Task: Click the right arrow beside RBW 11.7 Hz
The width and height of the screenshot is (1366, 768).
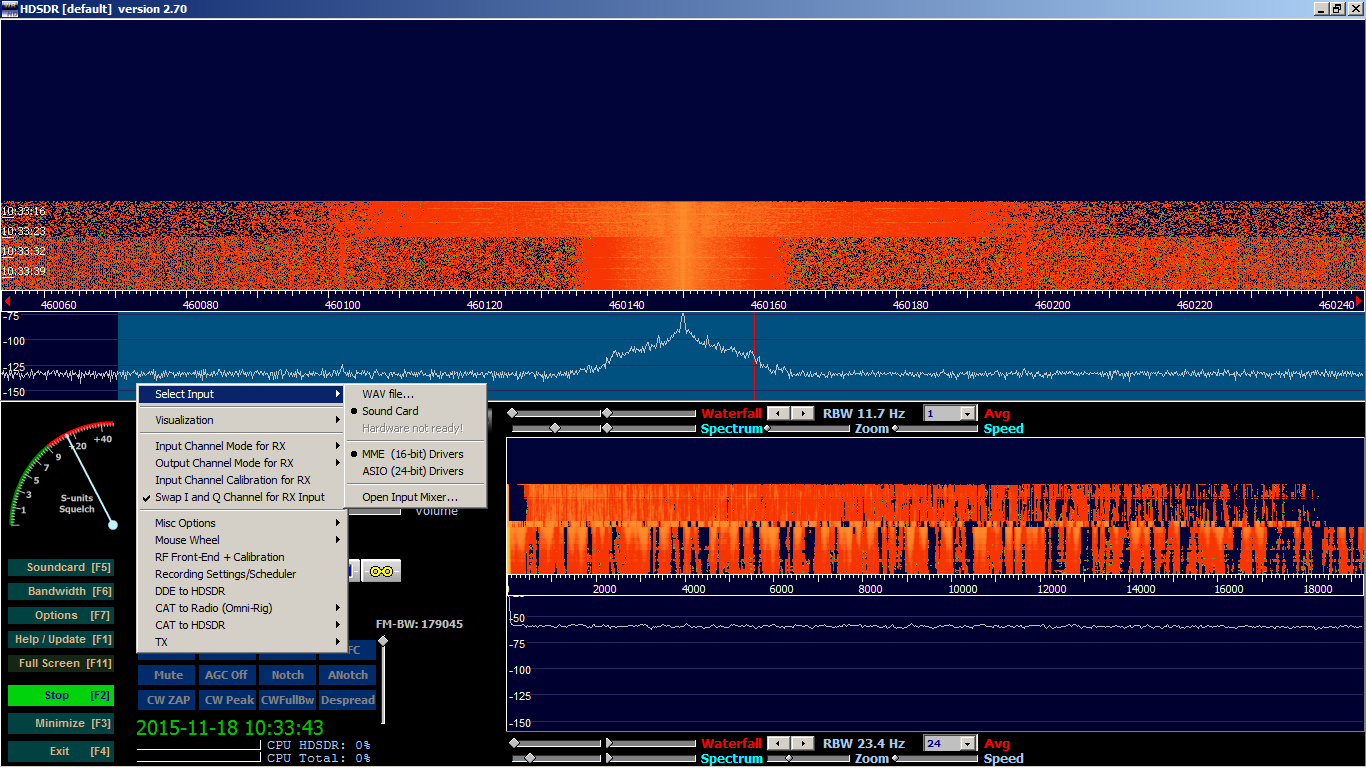Action: (802, 413)
